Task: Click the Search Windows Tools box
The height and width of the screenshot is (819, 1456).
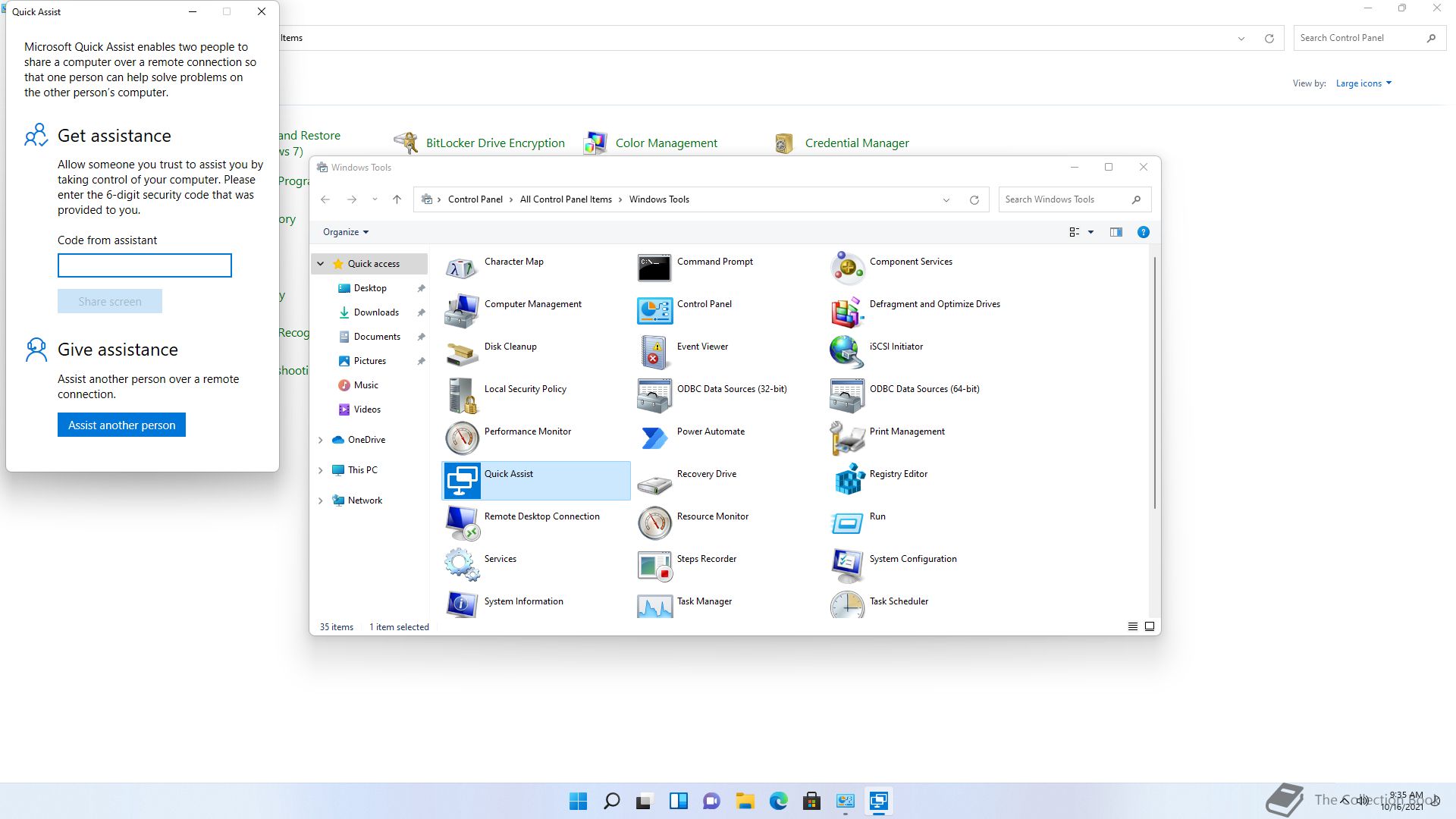Action: (1075, 199)
